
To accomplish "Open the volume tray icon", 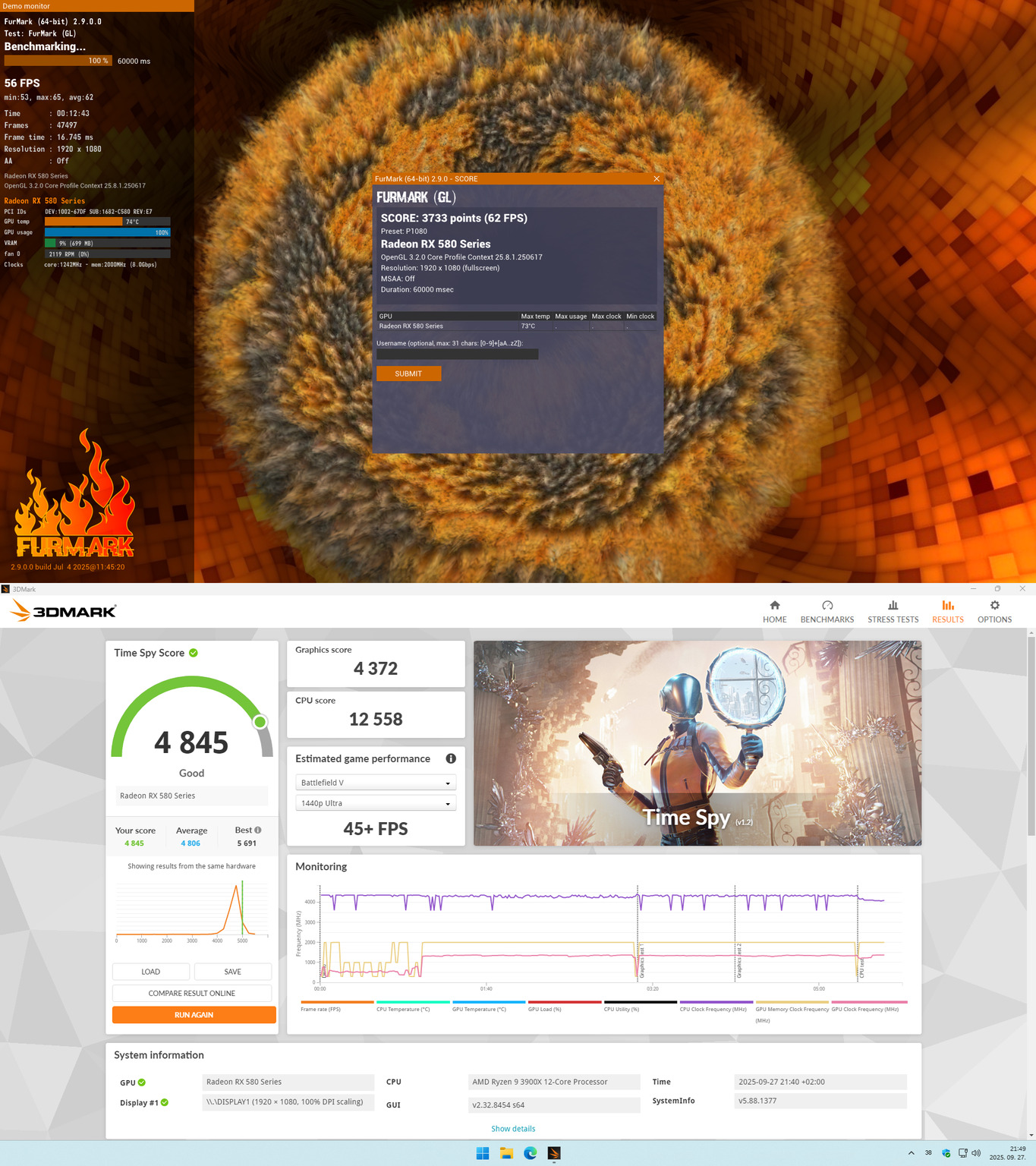I will point(976,1153).
